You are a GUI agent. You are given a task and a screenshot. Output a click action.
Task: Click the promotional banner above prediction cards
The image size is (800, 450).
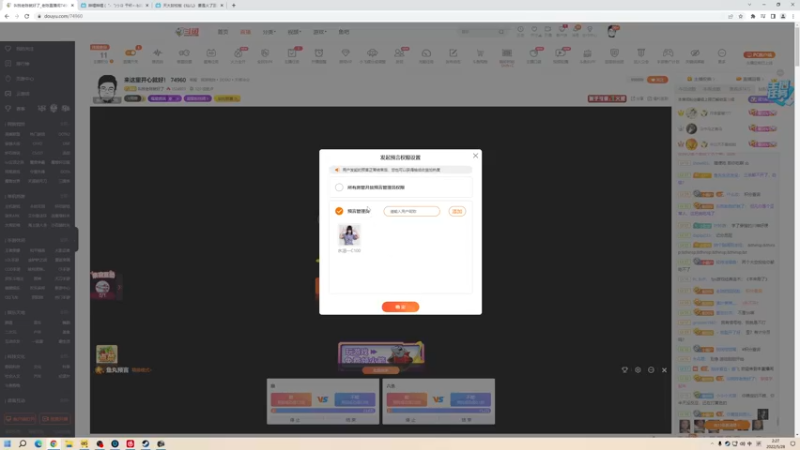(381, 354)
